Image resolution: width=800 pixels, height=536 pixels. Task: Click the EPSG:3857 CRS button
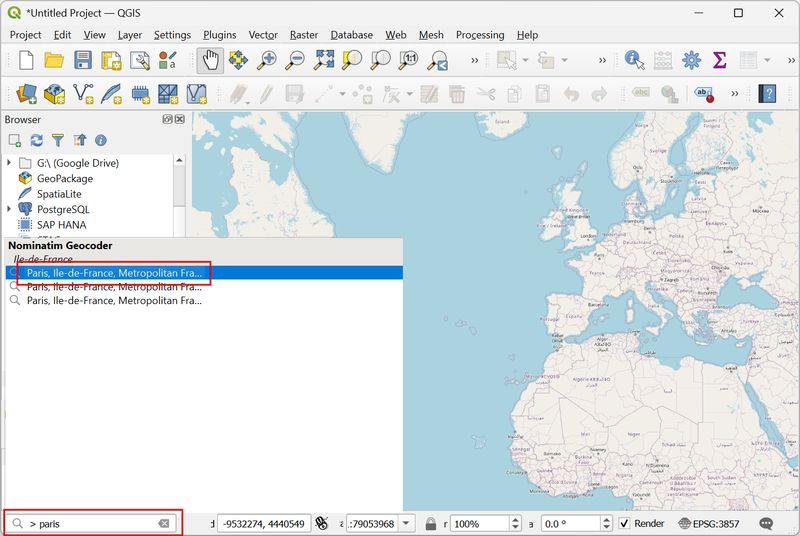[710, 523]
